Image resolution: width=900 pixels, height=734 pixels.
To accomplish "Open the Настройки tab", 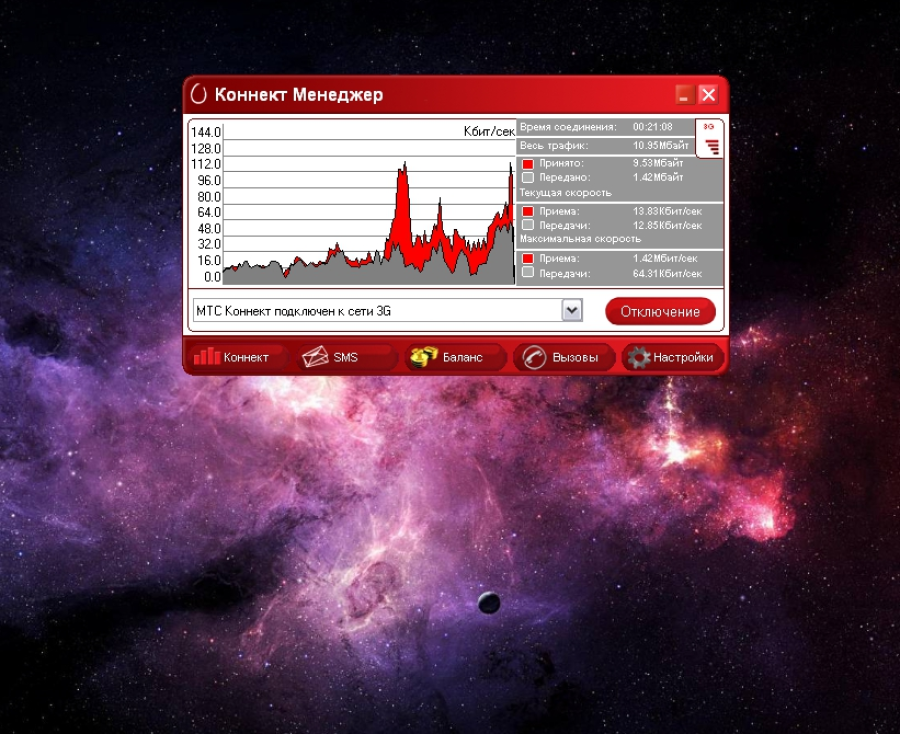I will click(x=673, y=357).
